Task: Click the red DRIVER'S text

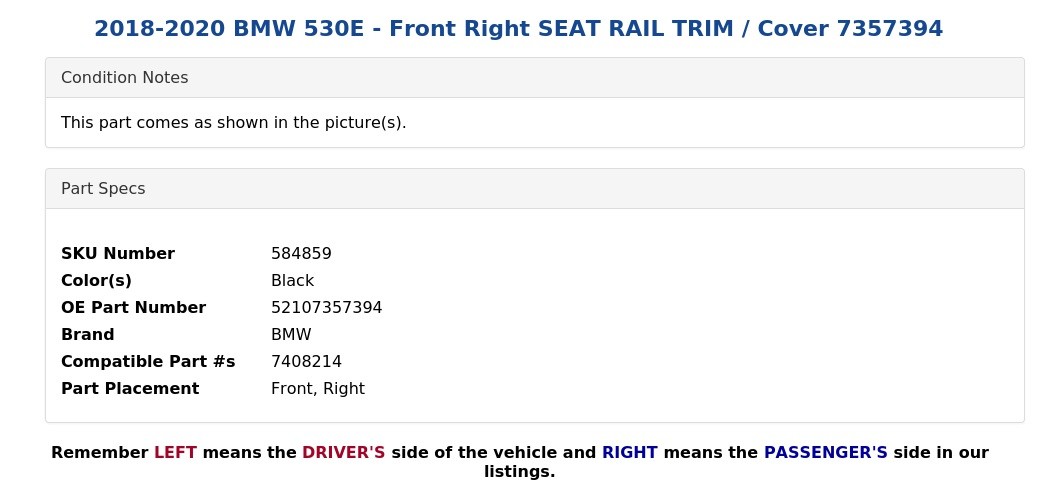Action: 343,453
